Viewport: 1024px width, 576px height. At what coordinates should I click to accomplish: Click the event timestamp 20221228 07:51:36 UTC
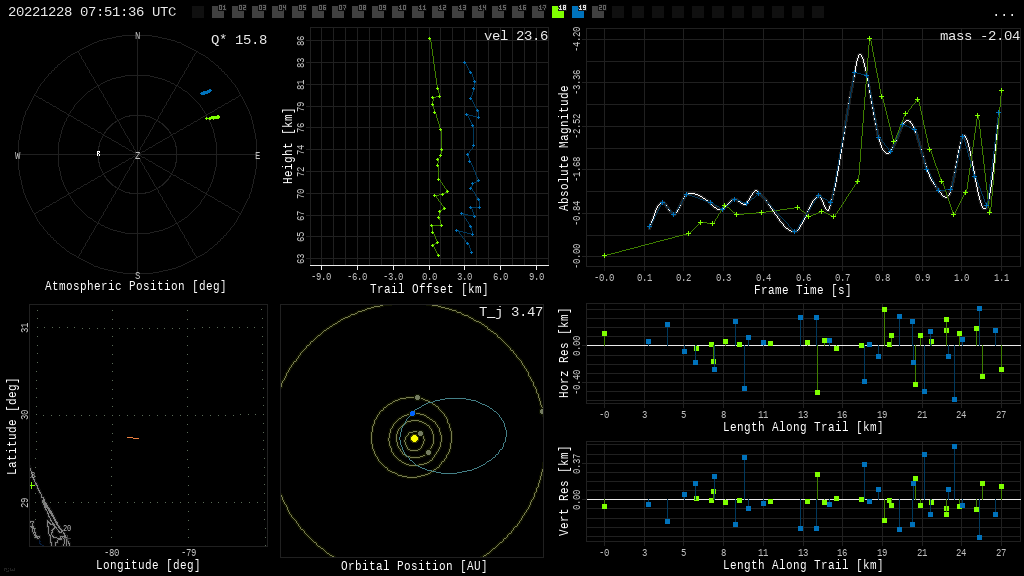tap(92, 12)
